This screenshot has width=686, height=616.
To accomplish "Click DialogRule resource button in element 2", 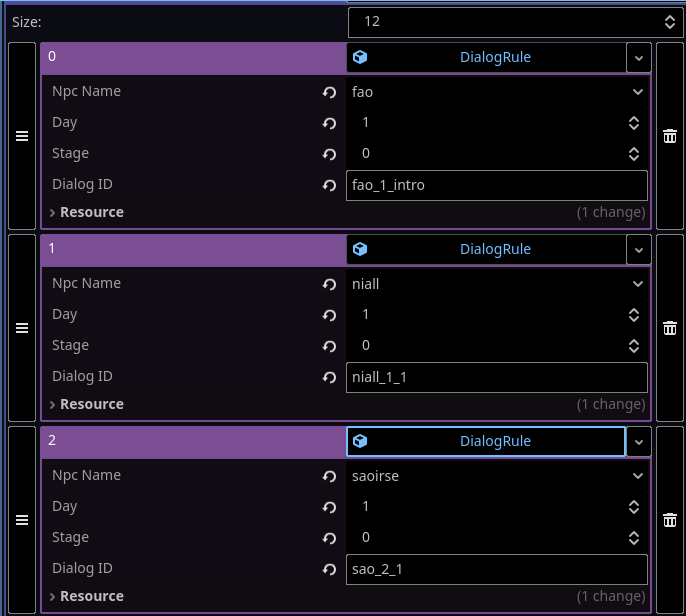I will [x=486, y=441].
